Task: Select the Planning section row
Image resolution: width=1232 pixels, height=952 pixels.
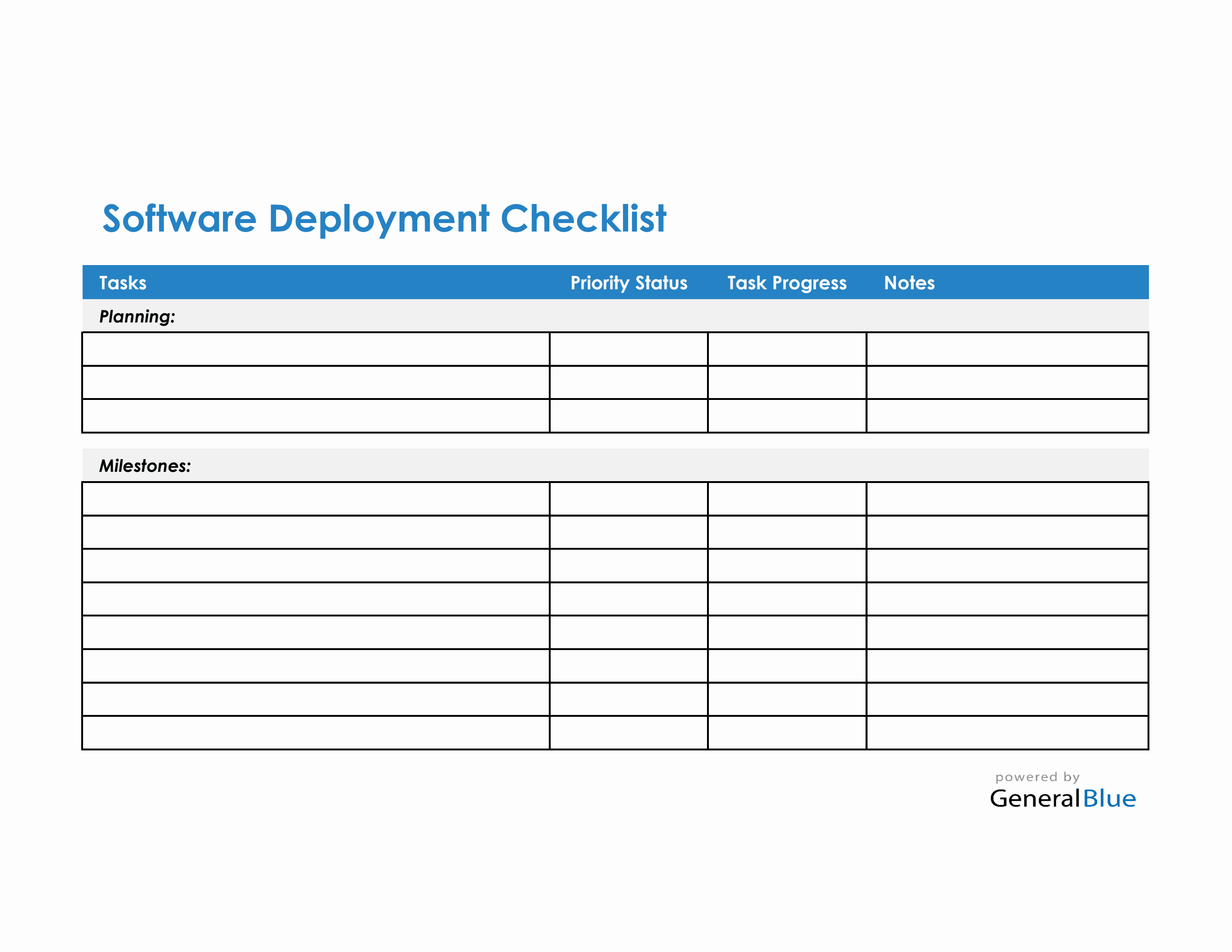Action: click(x=137, y=317)
